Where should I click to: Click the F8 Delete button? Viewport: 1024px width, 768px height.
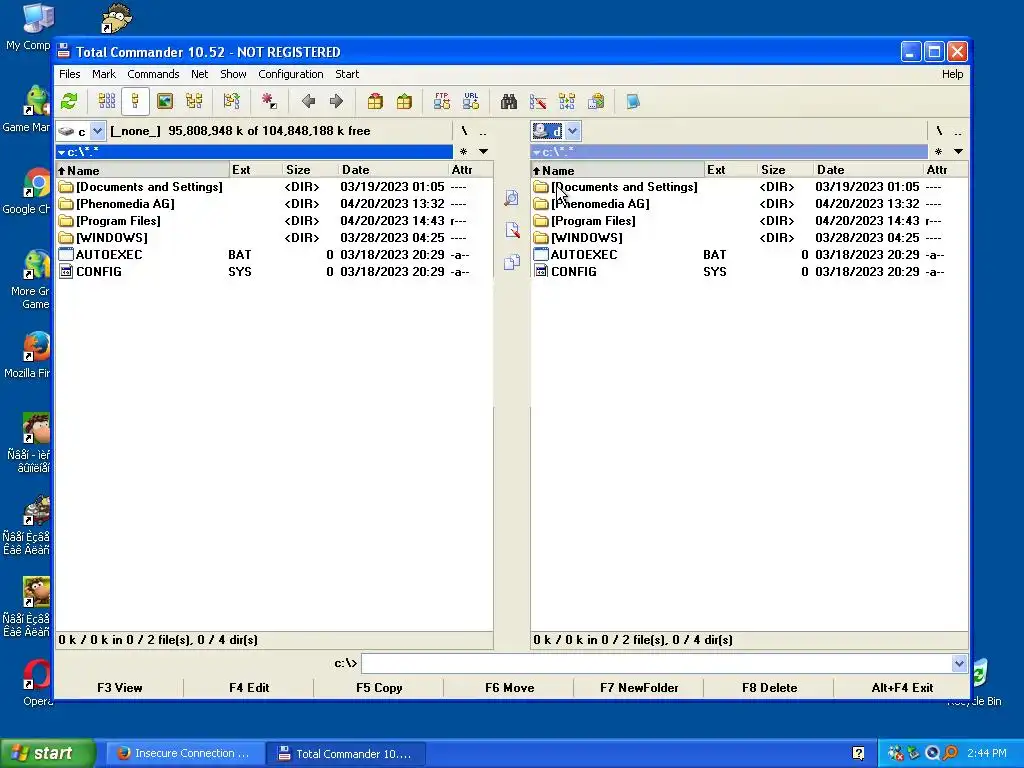[769, 688]
